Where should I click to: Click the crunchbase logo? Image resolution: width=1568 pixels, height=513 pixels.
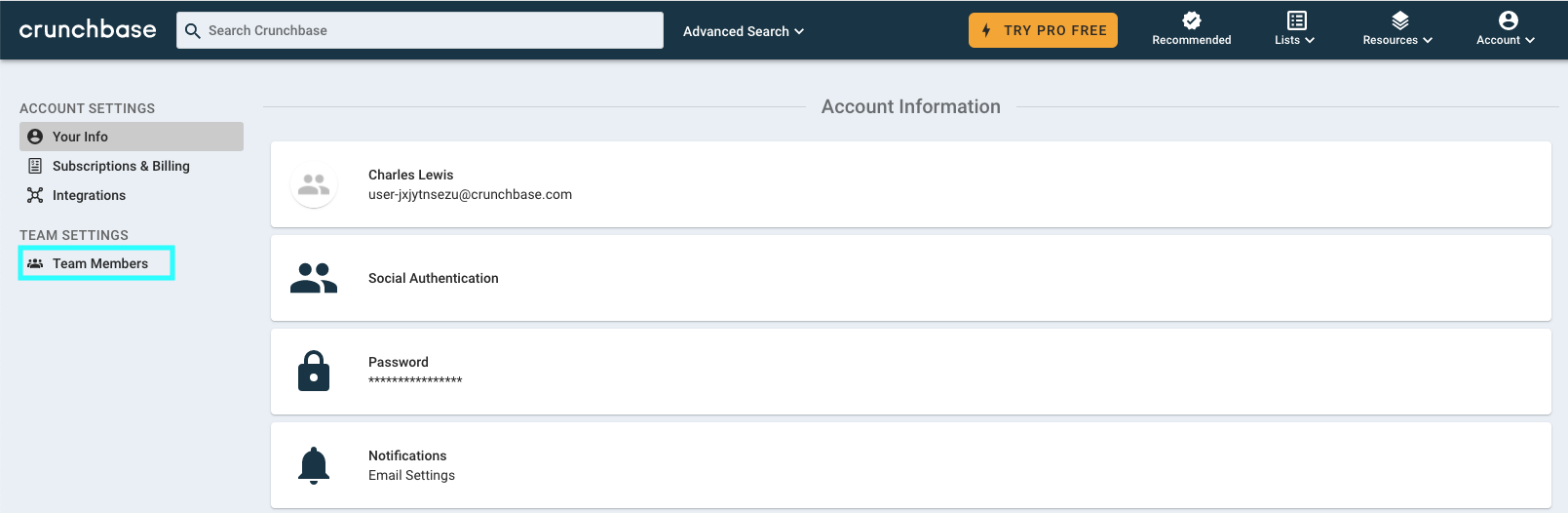point(88,29)
